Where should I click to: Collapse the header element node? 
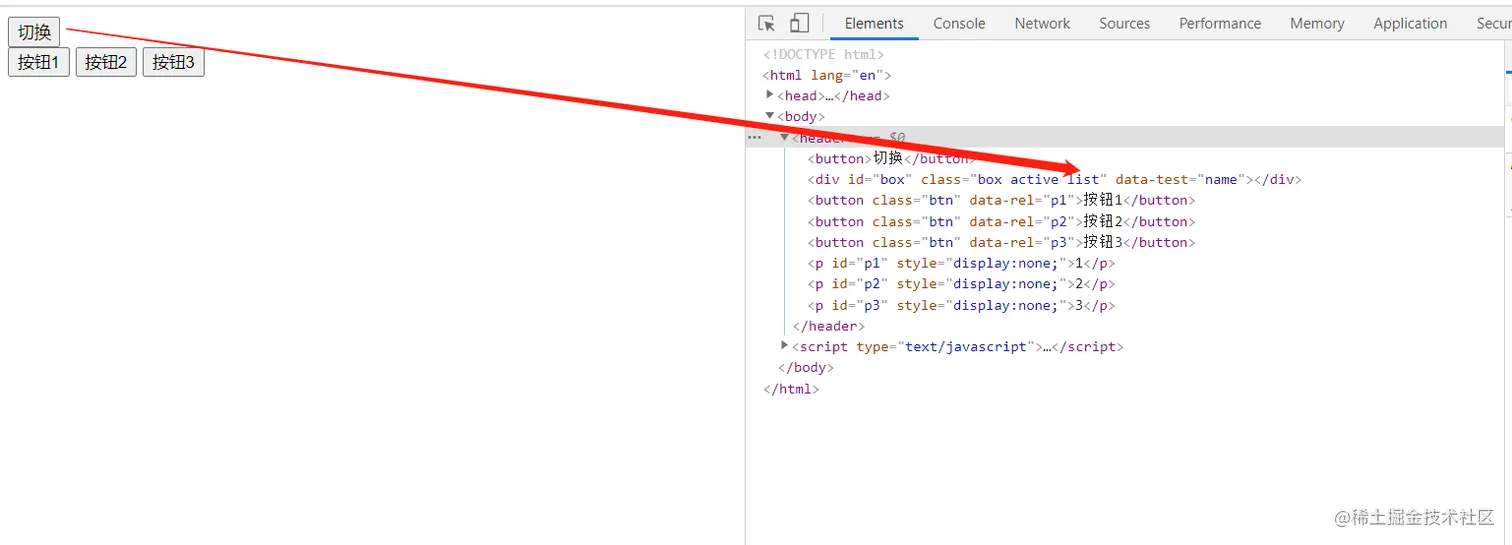(785, 137)
